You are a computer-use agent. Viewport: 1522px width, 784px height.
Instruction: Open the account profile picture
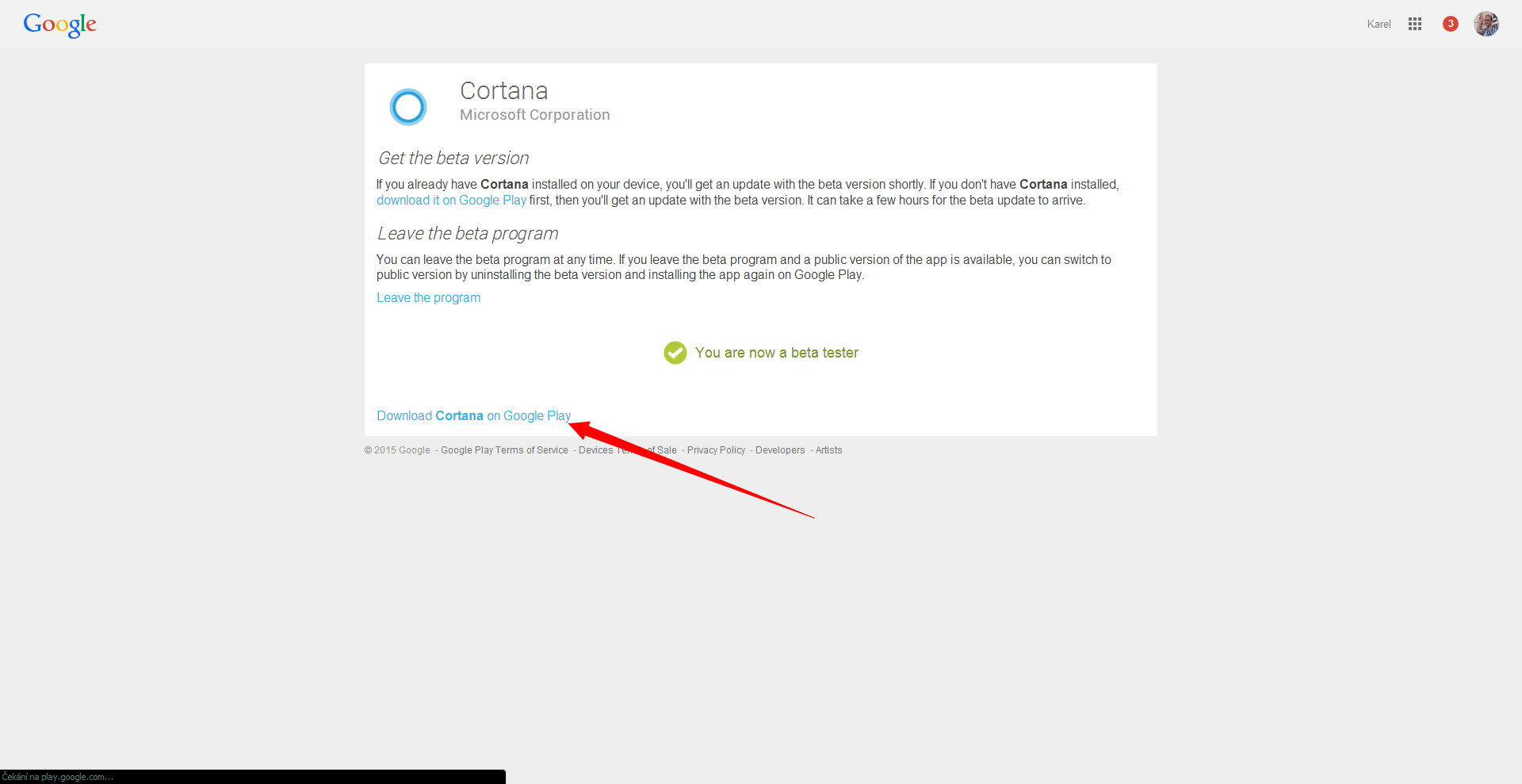1486,24
